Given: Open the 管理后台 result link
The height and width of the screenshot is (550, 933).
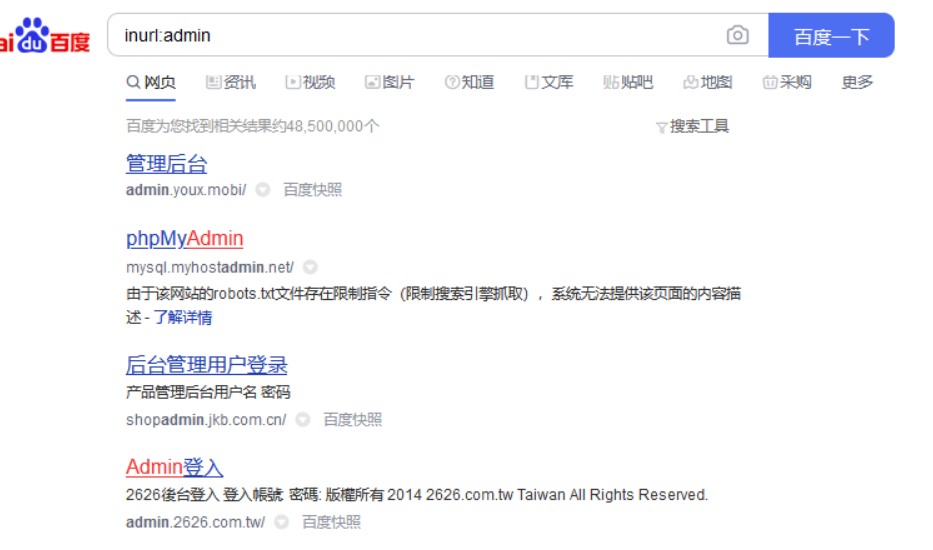Looking at the screenshot, I should [x=167, y=164].
